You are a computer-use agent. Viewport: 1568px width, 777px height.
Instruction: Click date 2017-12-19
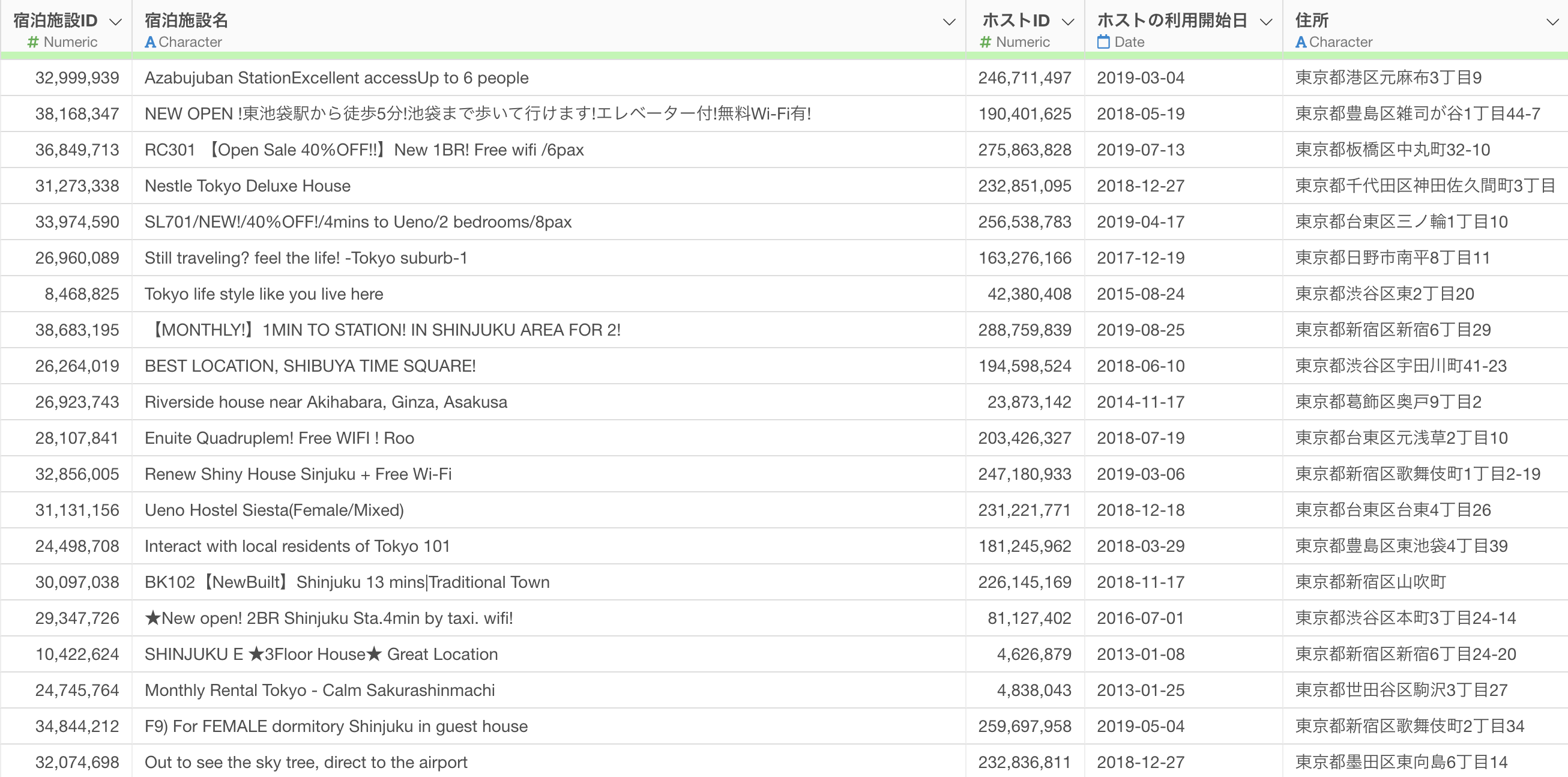point(1141,258)
